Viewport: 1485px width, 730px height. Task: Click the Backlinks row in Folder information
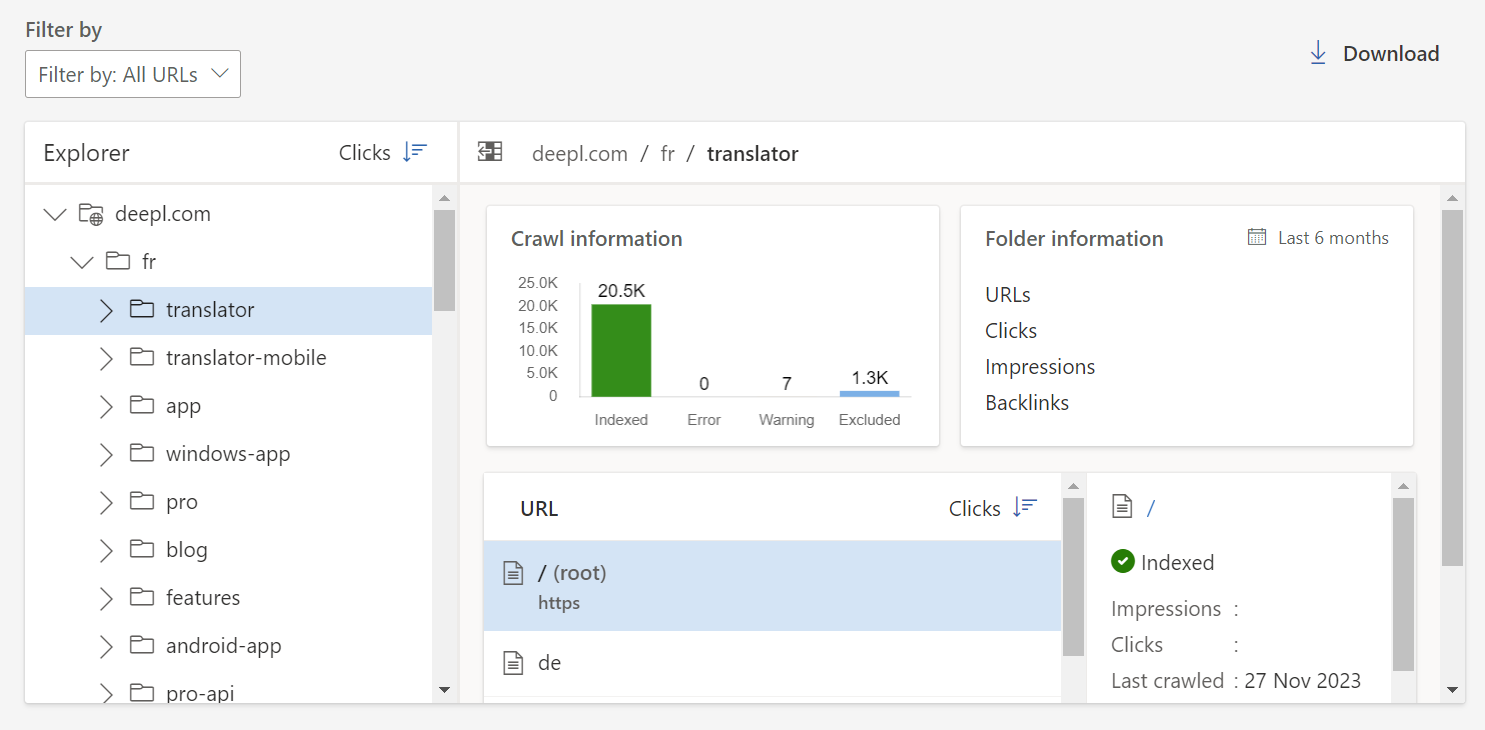pyautogui.click(x=1027, y=403)
